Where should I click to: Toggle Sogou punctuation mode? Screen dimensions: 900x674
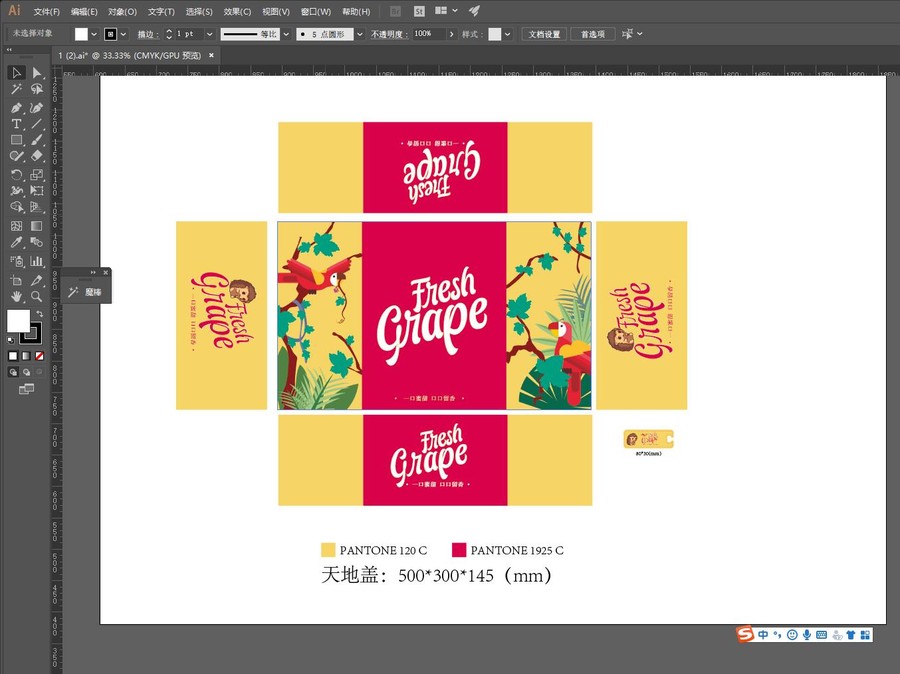pyautogui.click(x=777, y=634)
